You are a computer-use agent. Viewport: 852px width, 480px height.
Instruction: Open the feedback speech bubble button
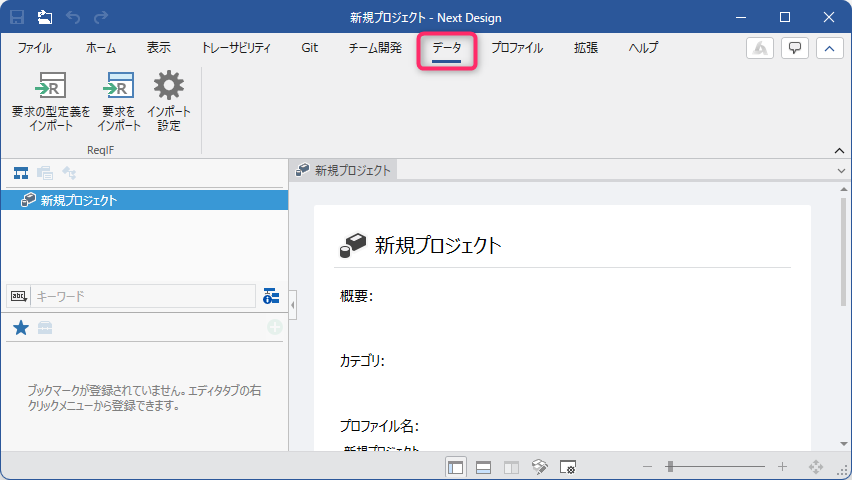tap(795, 48)
